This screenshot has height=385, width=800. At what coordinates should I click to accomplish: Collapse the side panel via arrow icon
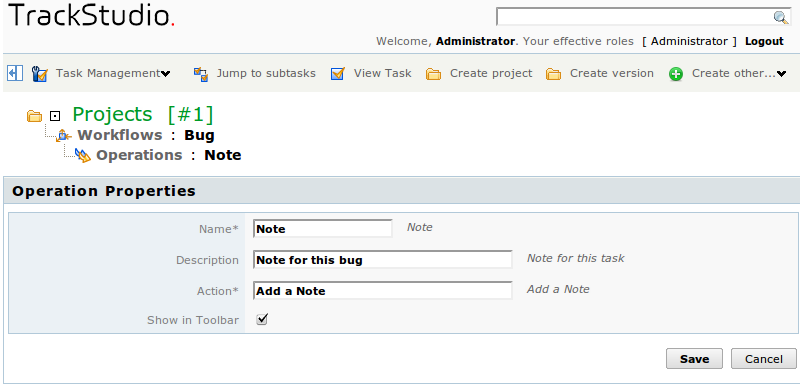15,73
